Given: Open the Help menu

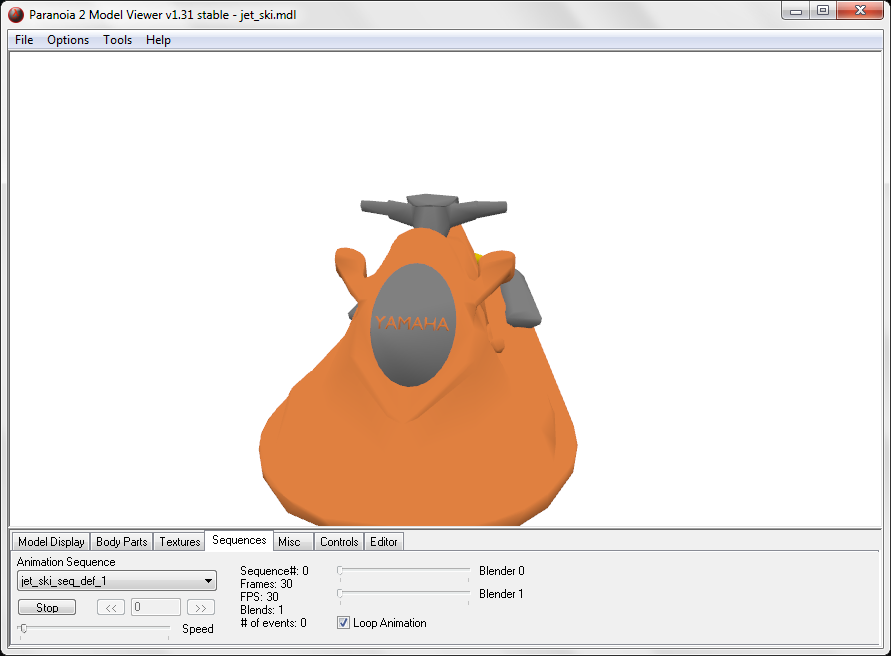Looking at the screenshot, I should tap(158, 40).
